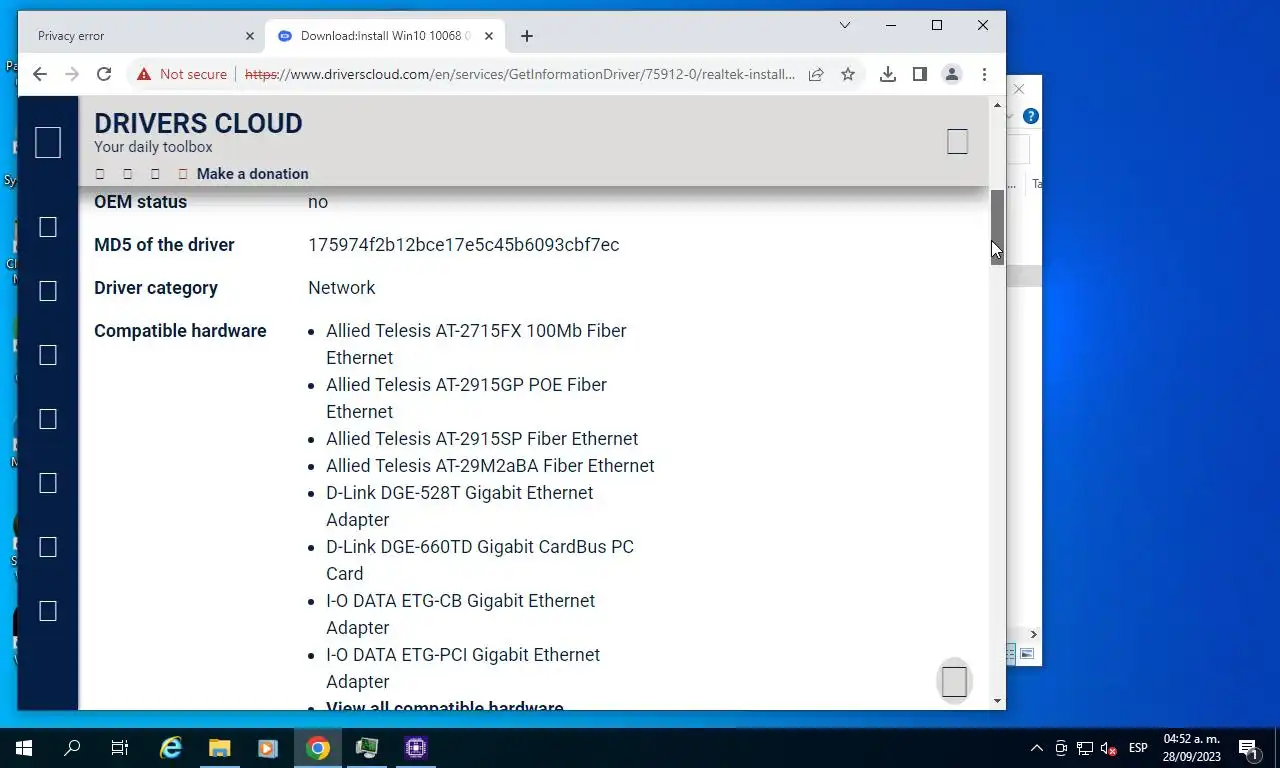Open the Chrome downloads icon
The width and height of the screenshot is (1280, 768).
[x=887, y=74]
